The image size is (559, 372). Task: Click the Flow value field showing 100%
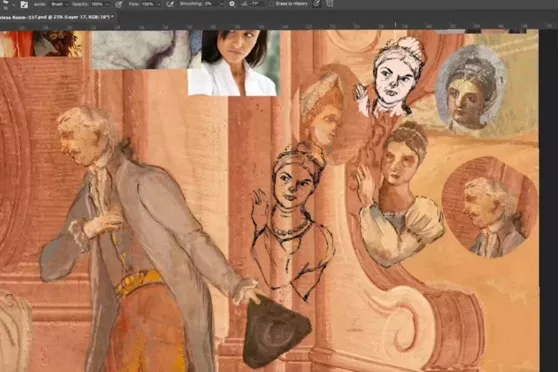pyautogui.click(x=147, y=4)
